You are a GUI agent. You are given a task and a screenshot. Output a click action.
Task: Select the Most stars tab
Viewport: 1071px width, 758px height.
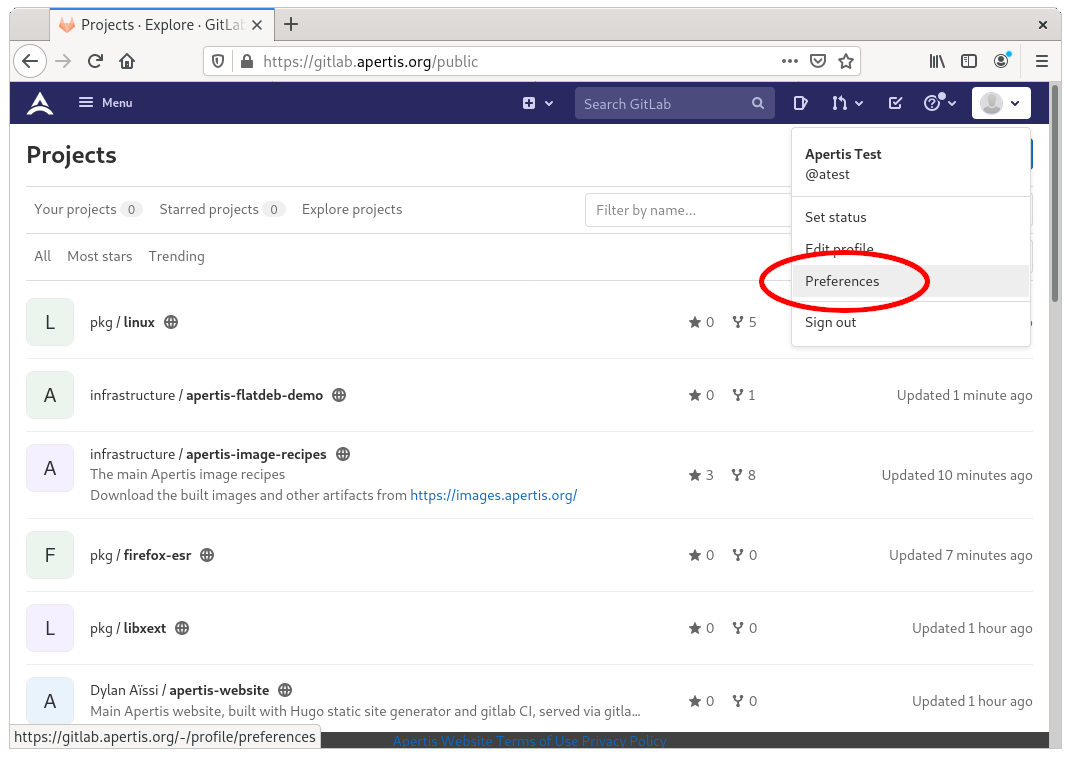pyautogui.click(x=100, y=256)
